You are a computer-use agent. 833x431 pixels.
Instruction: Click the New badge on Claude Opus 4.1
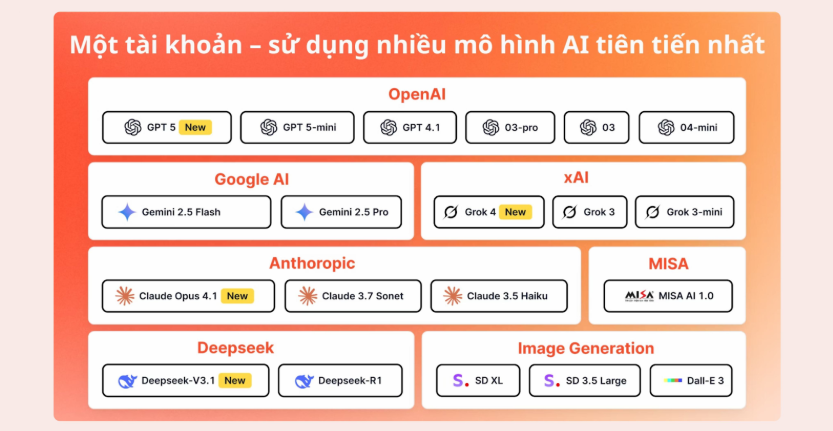[237, 296]
